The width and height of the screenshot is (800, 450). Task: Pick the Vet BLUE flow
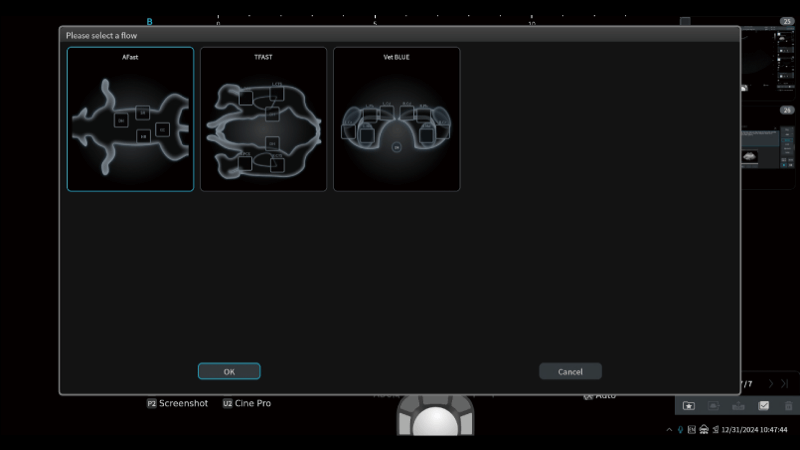click(396, 119)
